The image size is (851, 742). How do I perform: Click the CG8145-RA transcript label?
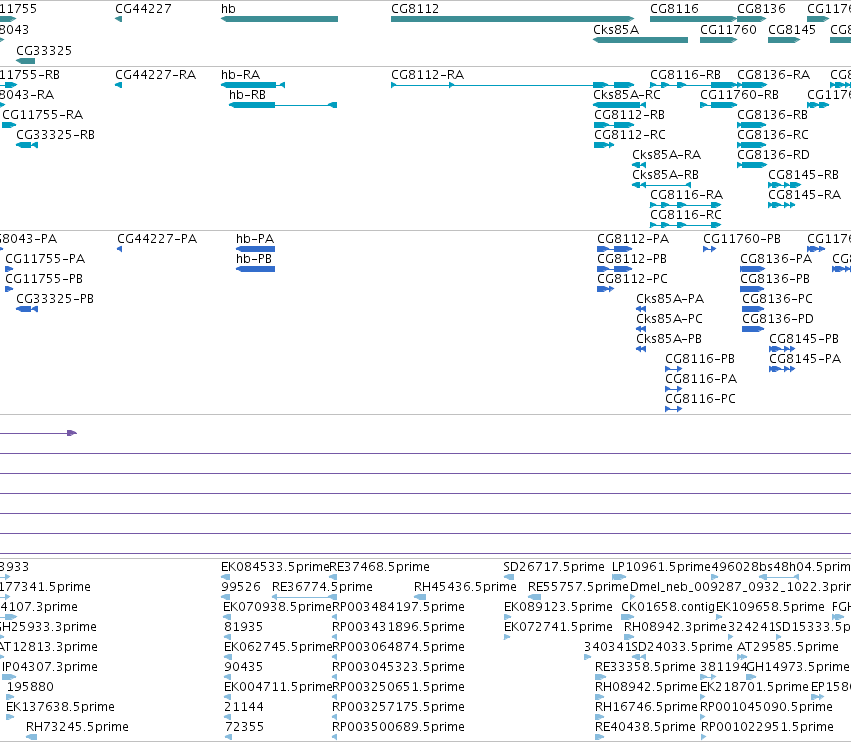pos(804,194)
